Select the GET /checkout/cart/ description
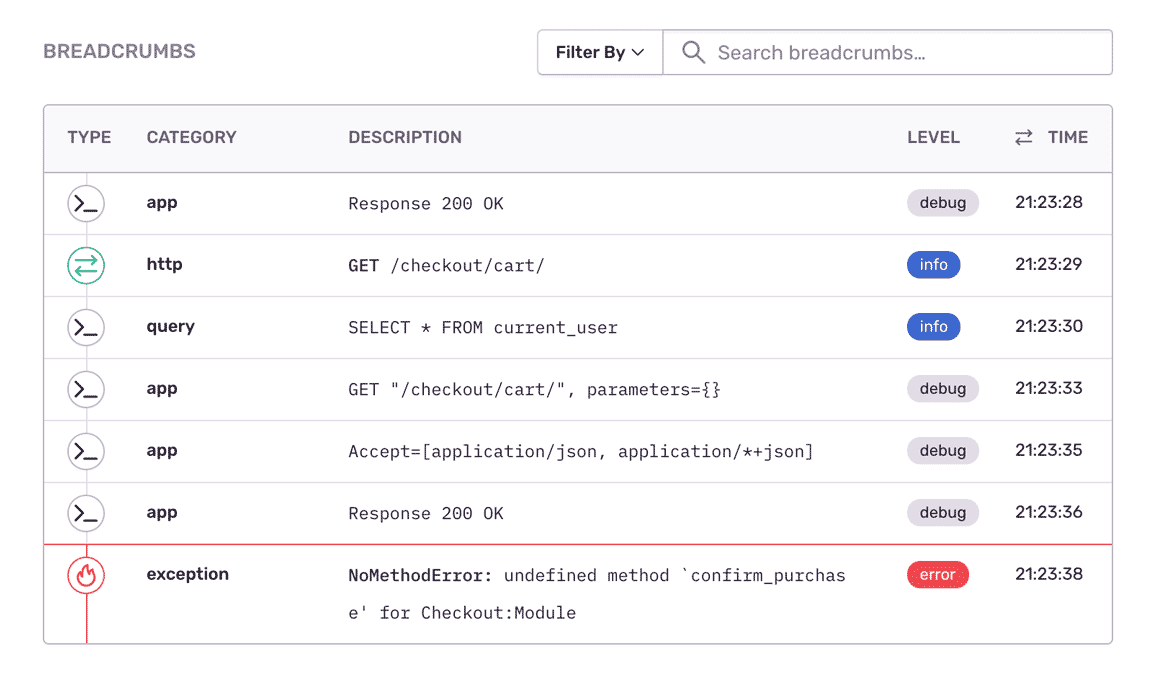Image resolution: width=1156 pixels, height=673 pixels. (x=446, y=265)
